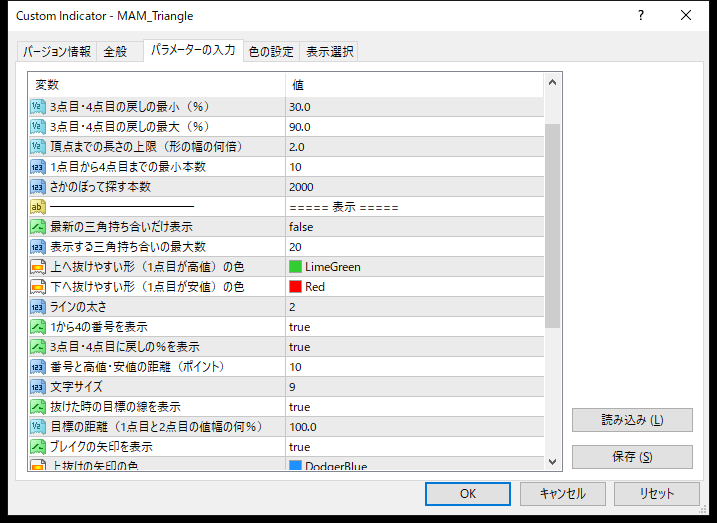Toggle true value of ブレイクの矢印を表示
The width and height of the screenshot is (717, 523).
pos(414,447)
